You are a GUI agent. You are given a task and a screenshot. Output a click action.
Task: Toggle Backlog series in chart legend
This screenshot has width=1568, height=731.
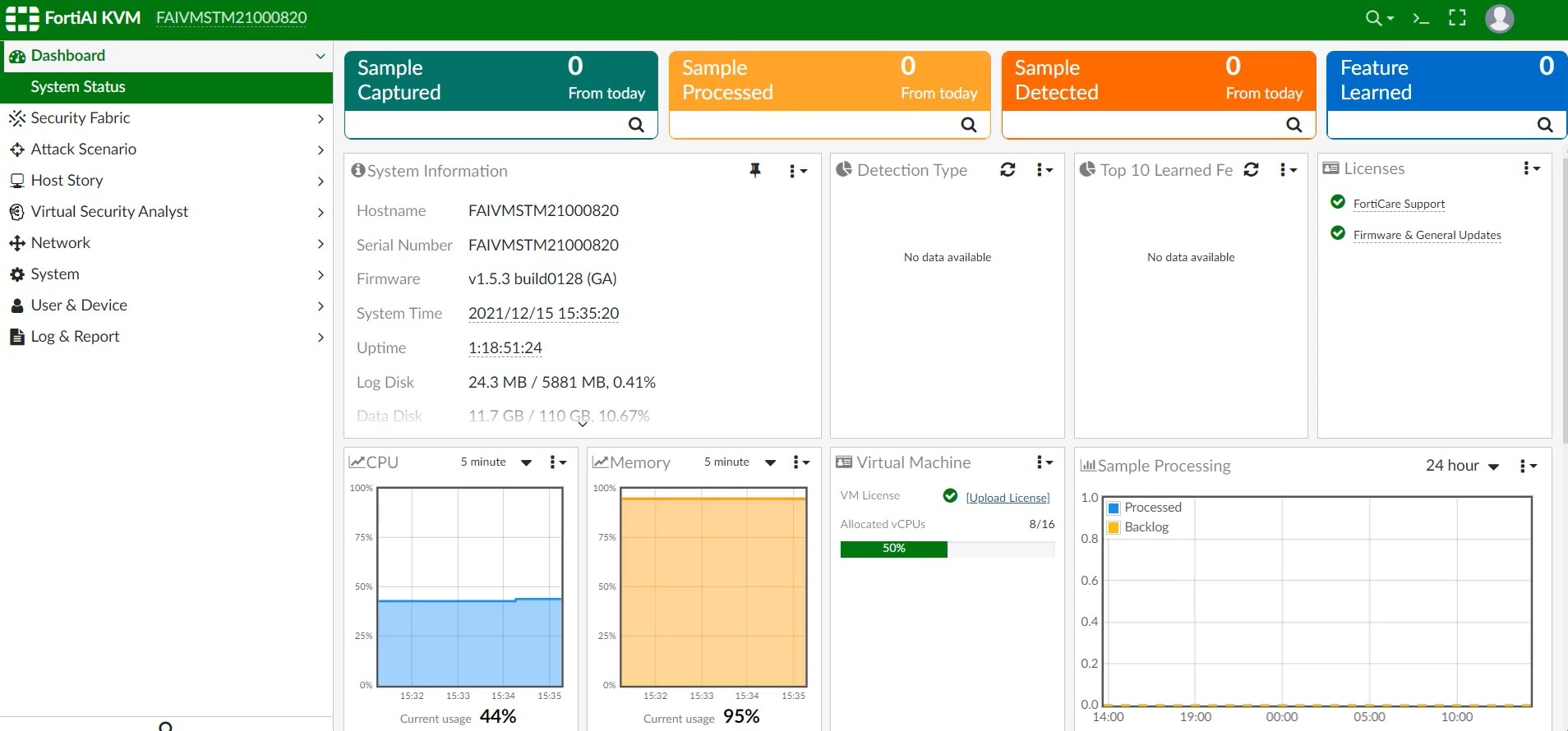click(x=1137, y=527)
